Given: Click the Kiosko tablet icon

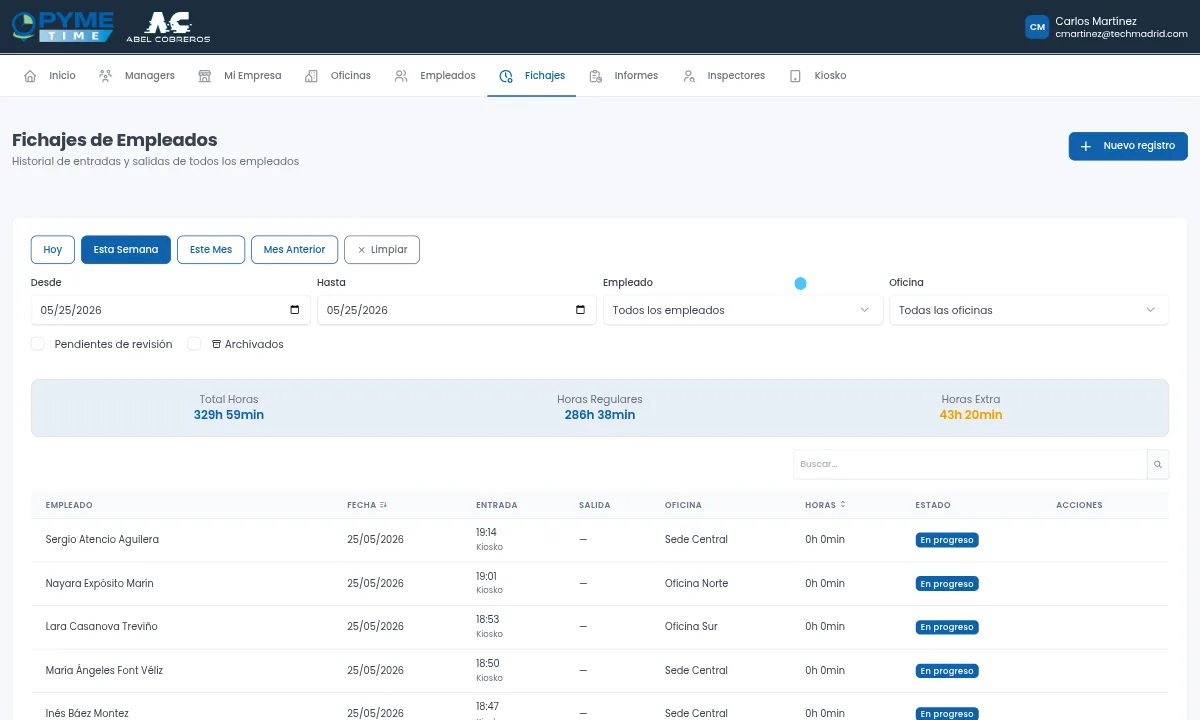Looking at the screenshot, I should pos(795,76).
